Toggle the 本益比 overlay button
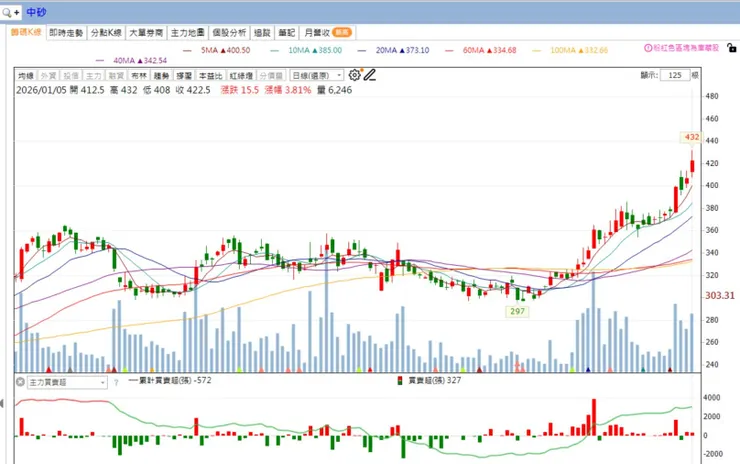This screenshot has width=740, height=464. point(210,76)
